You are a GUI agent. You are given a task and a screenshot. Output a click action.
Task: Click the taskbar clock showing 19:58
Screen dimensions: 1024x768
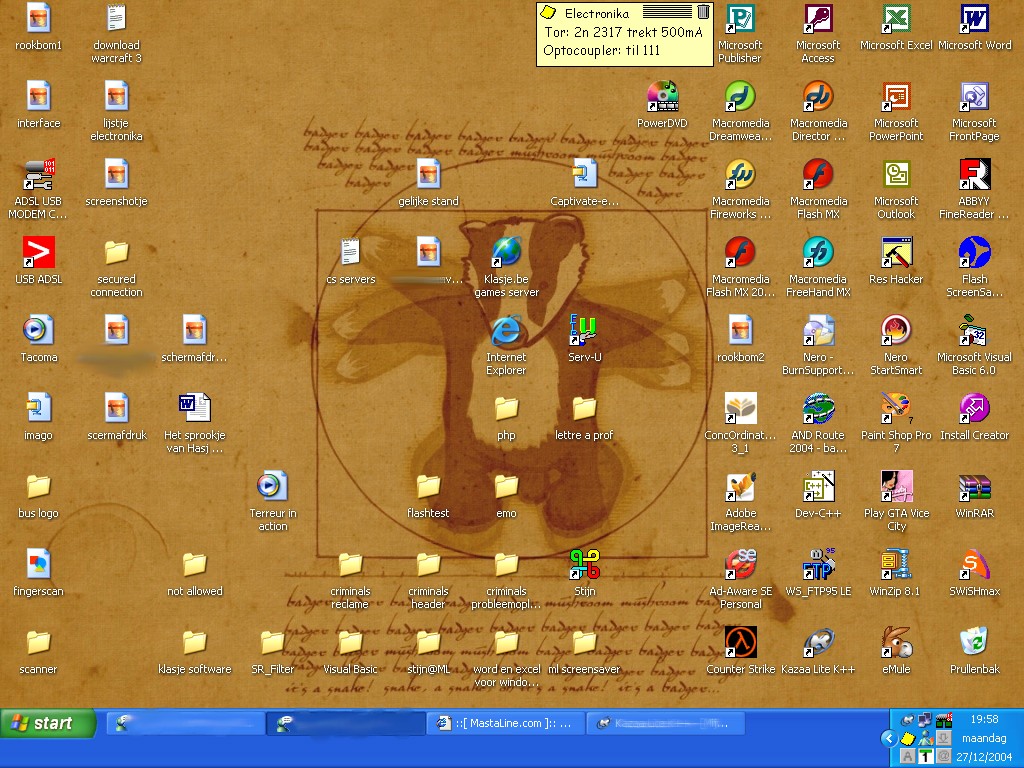coord(984,719)
